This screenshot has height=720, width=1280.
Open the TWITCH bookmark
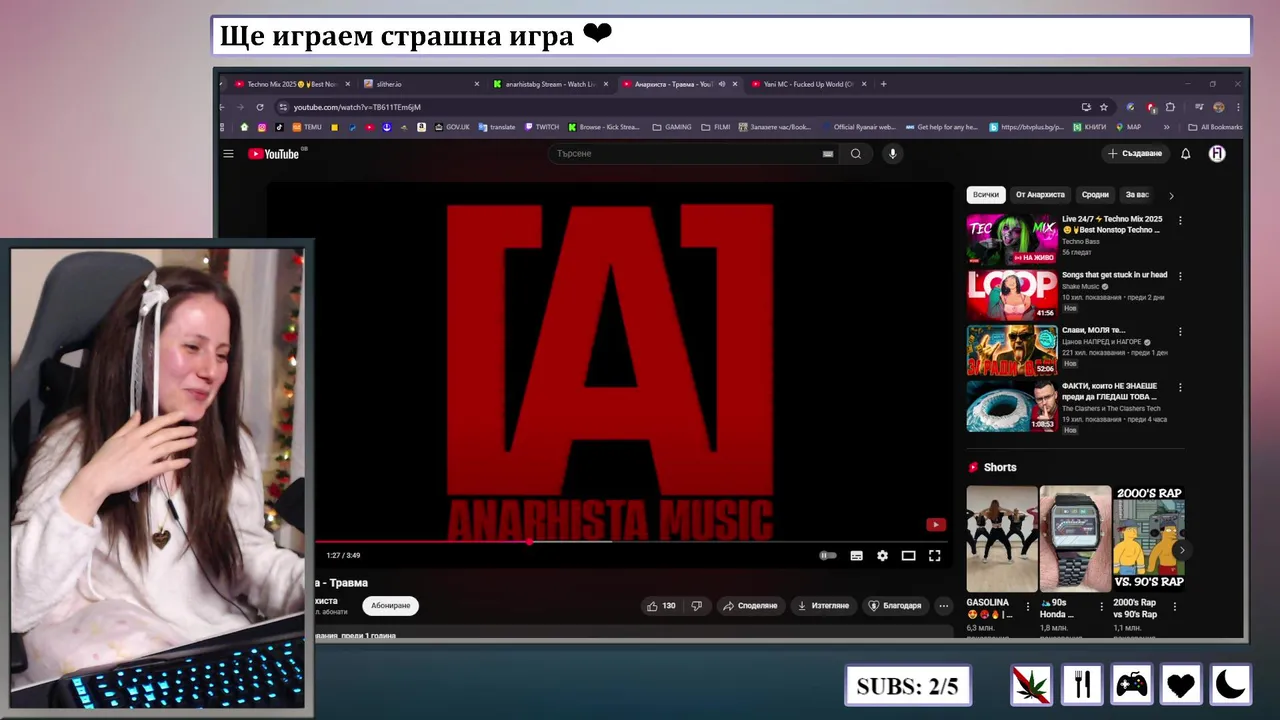[542, 127]
